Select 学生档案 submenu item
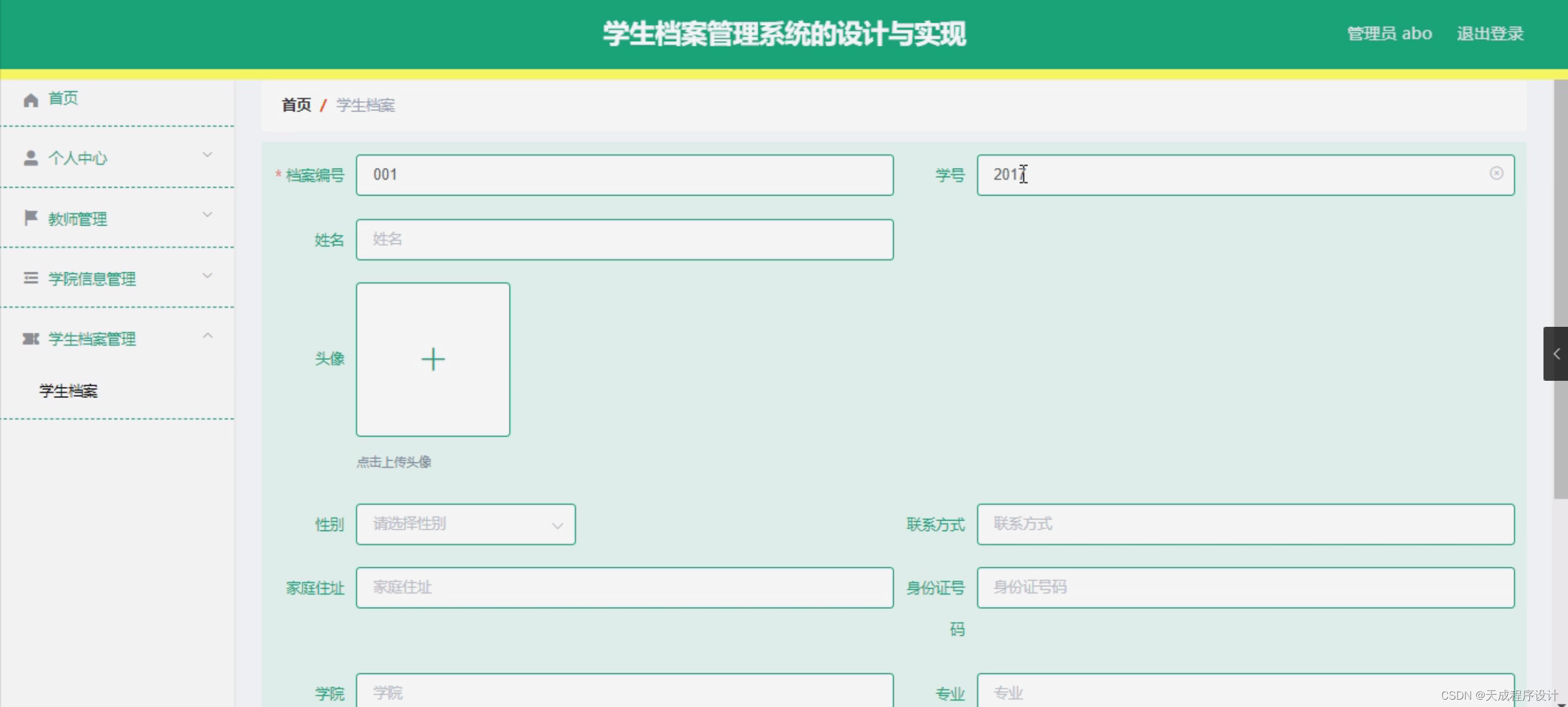This screenshot has width=1568, height=707. 69,391
